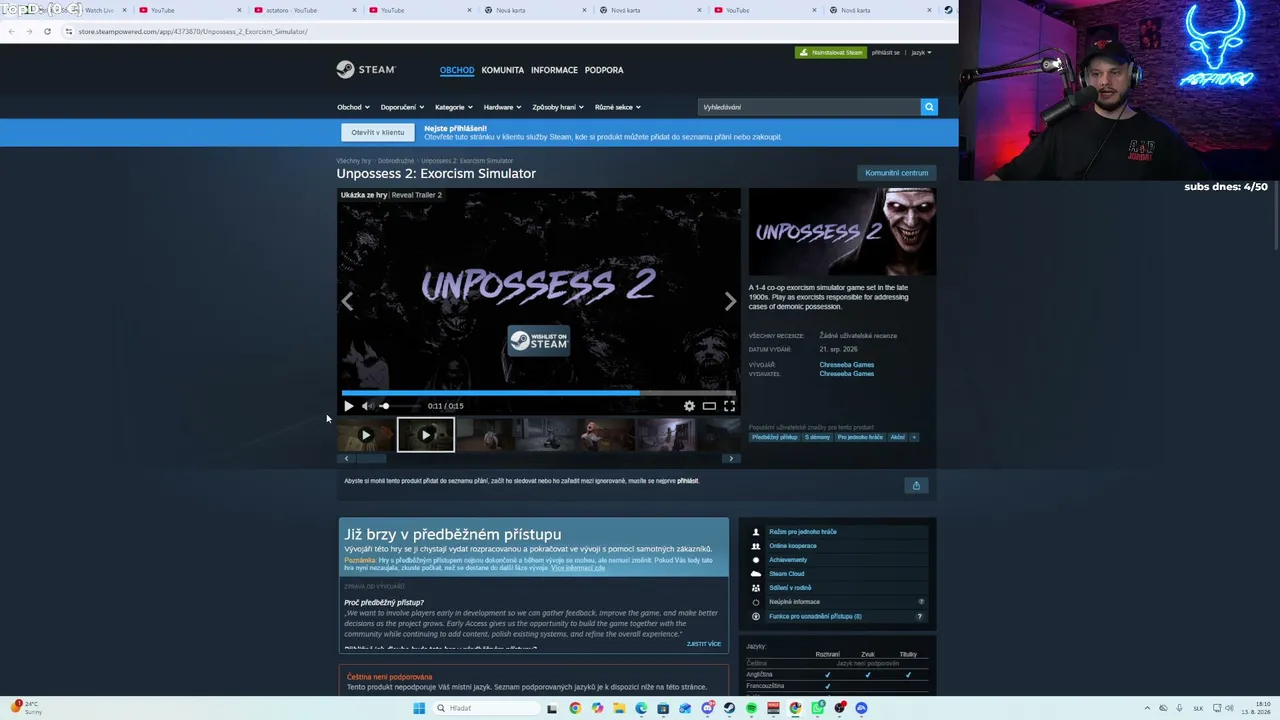Add a tag with the plus button

click(x=914, y=437)
